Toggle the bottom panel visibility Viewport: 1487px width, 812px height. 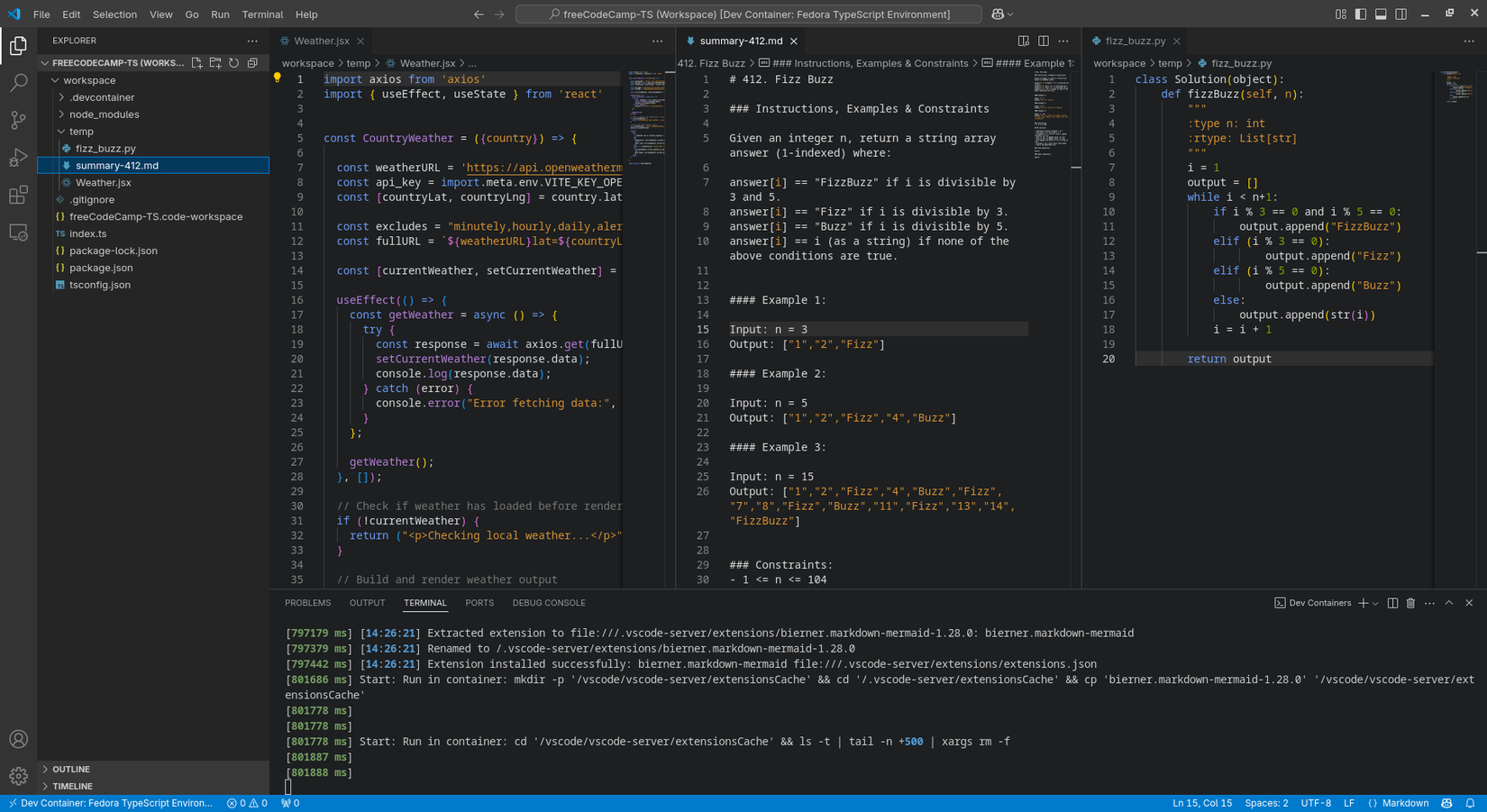(x=1380, y=14)
